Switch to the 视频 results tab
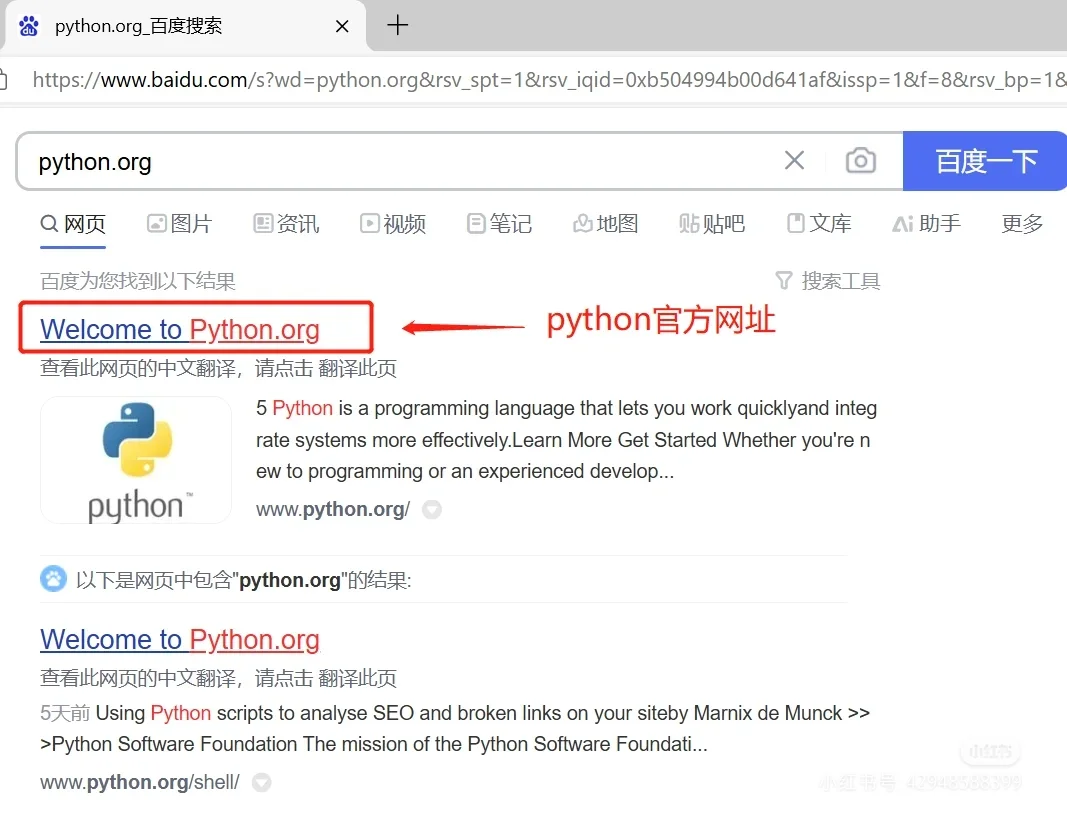The width and height of the screenshot is (1067, 824). click(393, 224)
